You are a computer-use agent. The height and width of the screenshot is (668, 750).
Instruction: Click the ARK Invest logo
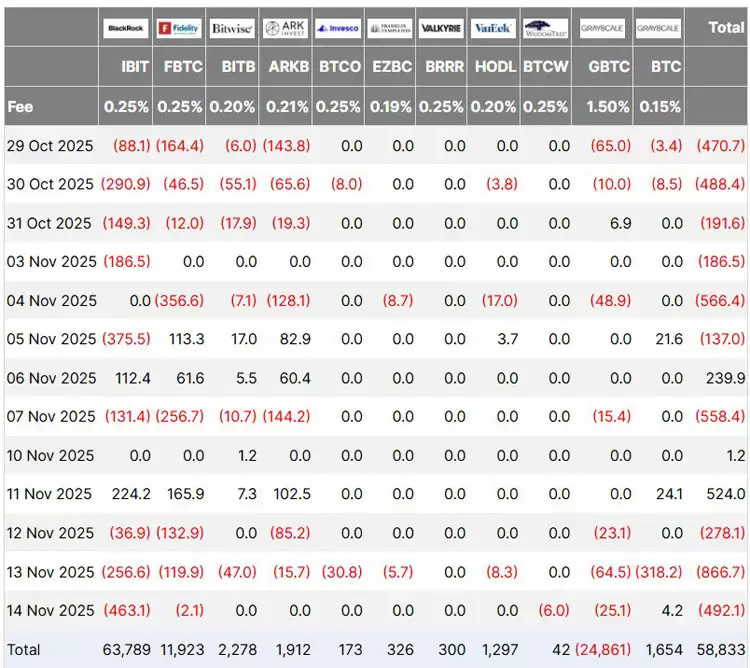(x=285, y=28)
